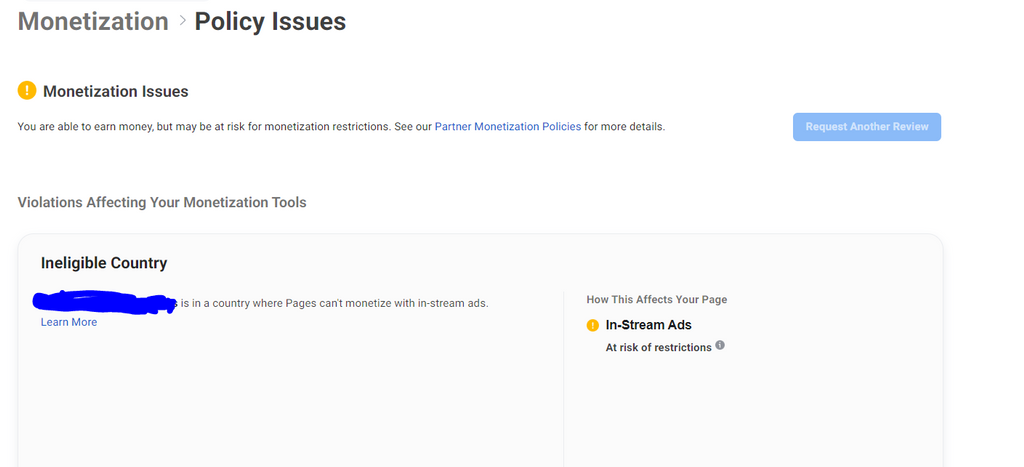Screen dimensions: 1024x467
Task: Click Violations Affecting Your Monetization Tools heading
Action: pyautogui.click(x=162, y=202)
